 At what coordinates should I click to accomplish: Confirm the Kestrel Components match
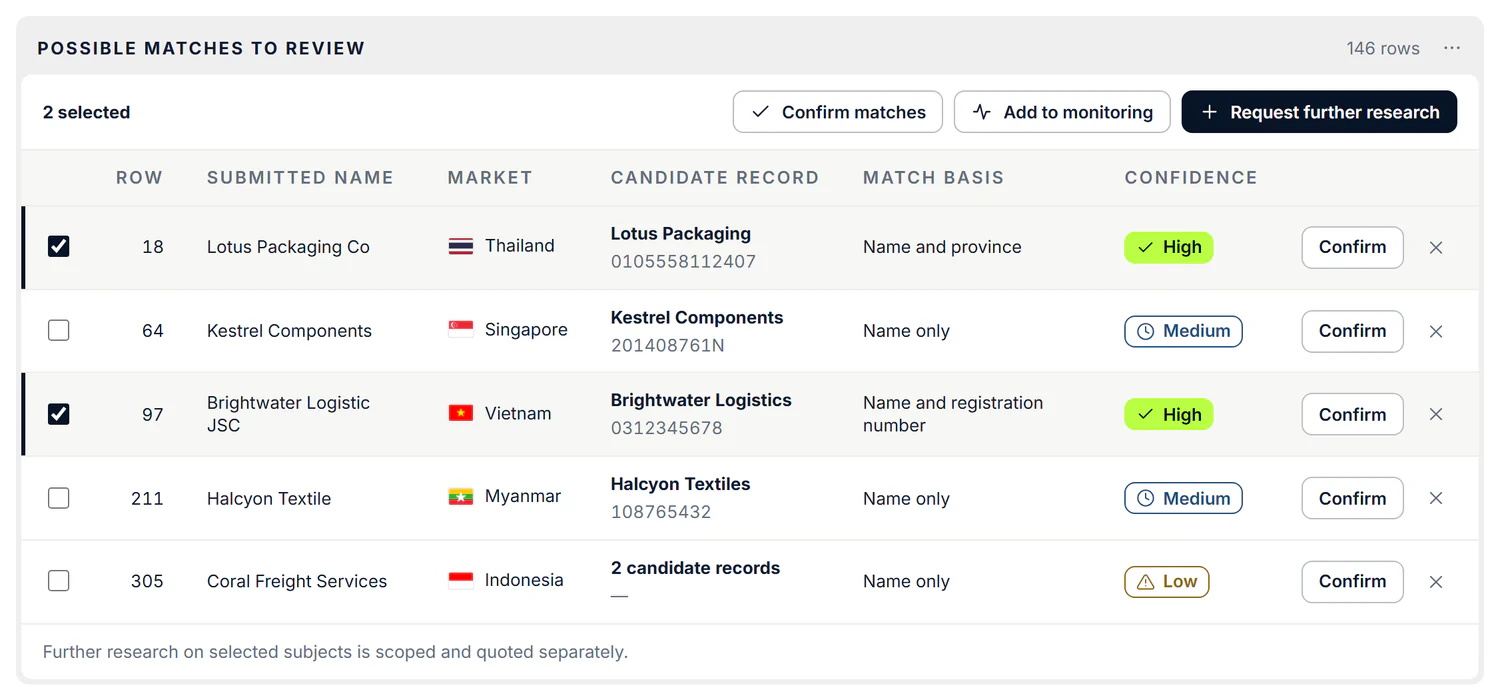click(1352, 331)
